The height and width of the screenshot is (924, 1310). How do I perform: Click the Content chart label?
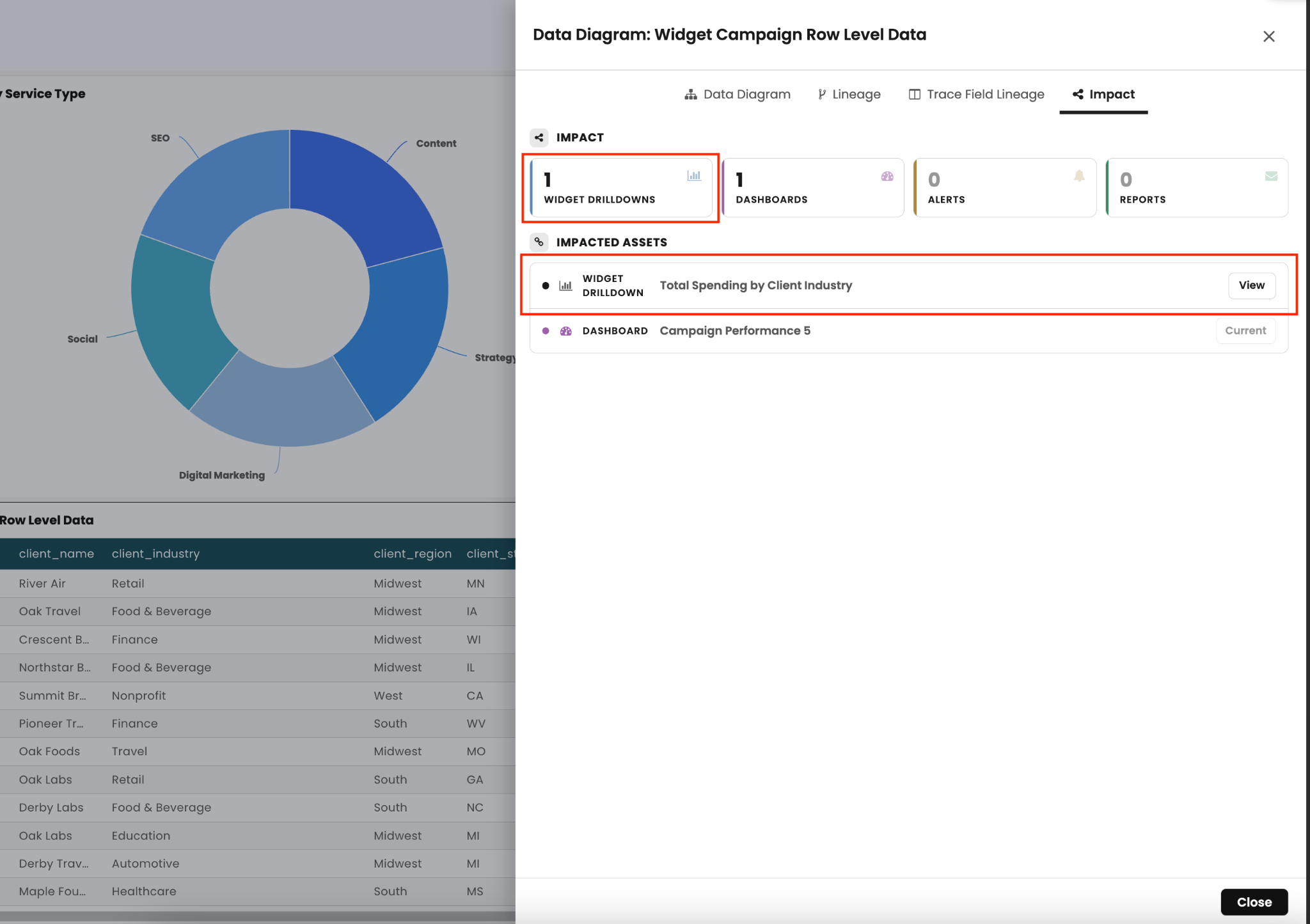click(x=436, y=143)
